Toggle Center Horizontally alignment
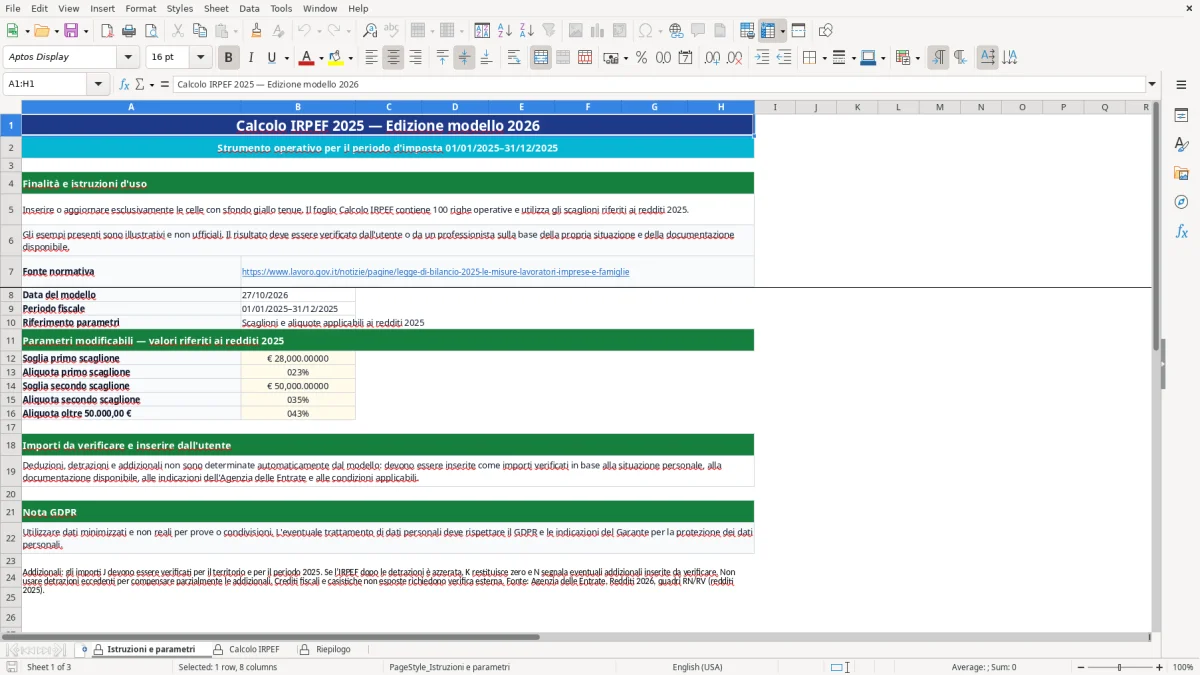The width and height of the screenshot is (1200, 675). [x=393, y=58]
